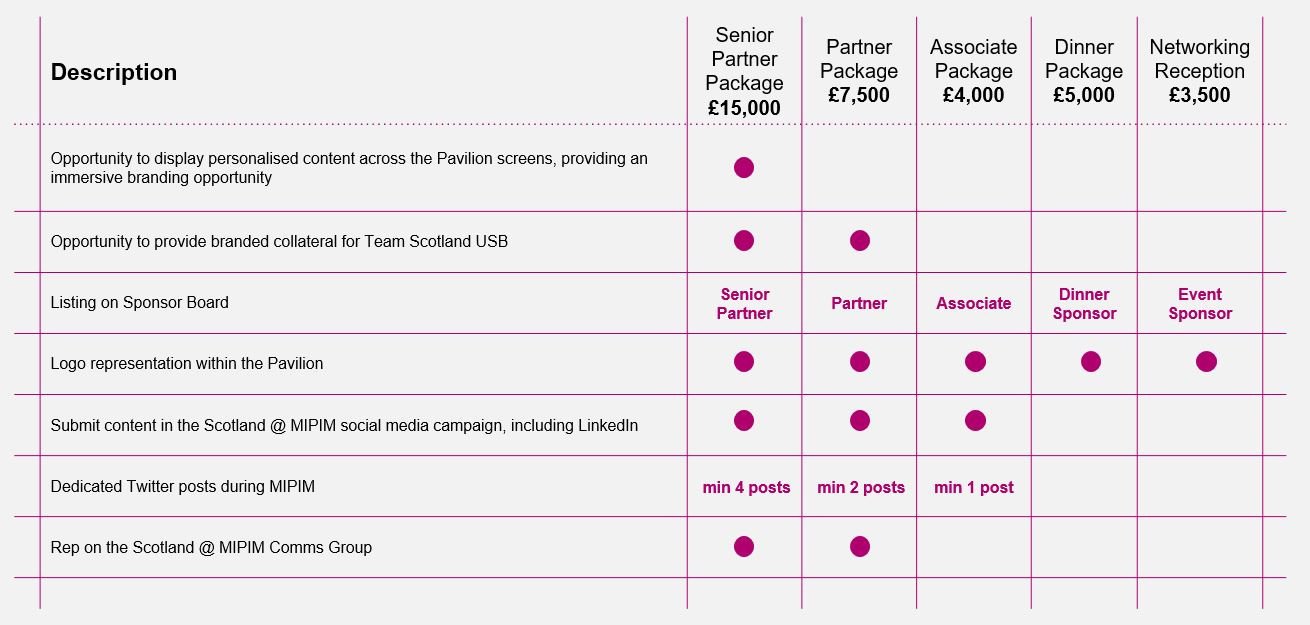Click Senior Partner dot for branded USB collateral
This screenshot has width=1310, height=625.
point(744,241)
